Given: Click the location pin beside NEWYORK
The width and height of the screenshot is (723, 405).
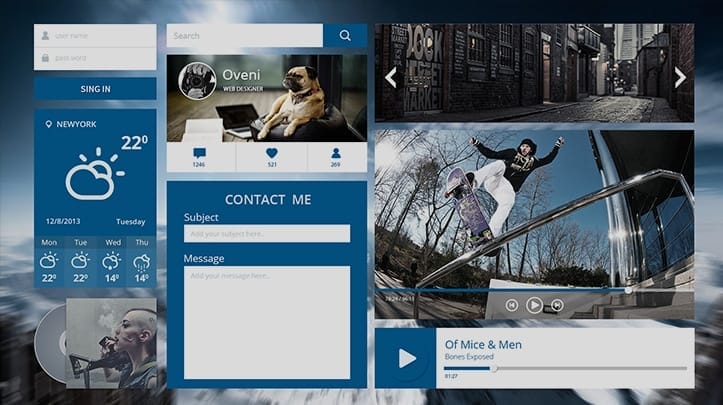Looking at the screenshot, I should 48,125.
